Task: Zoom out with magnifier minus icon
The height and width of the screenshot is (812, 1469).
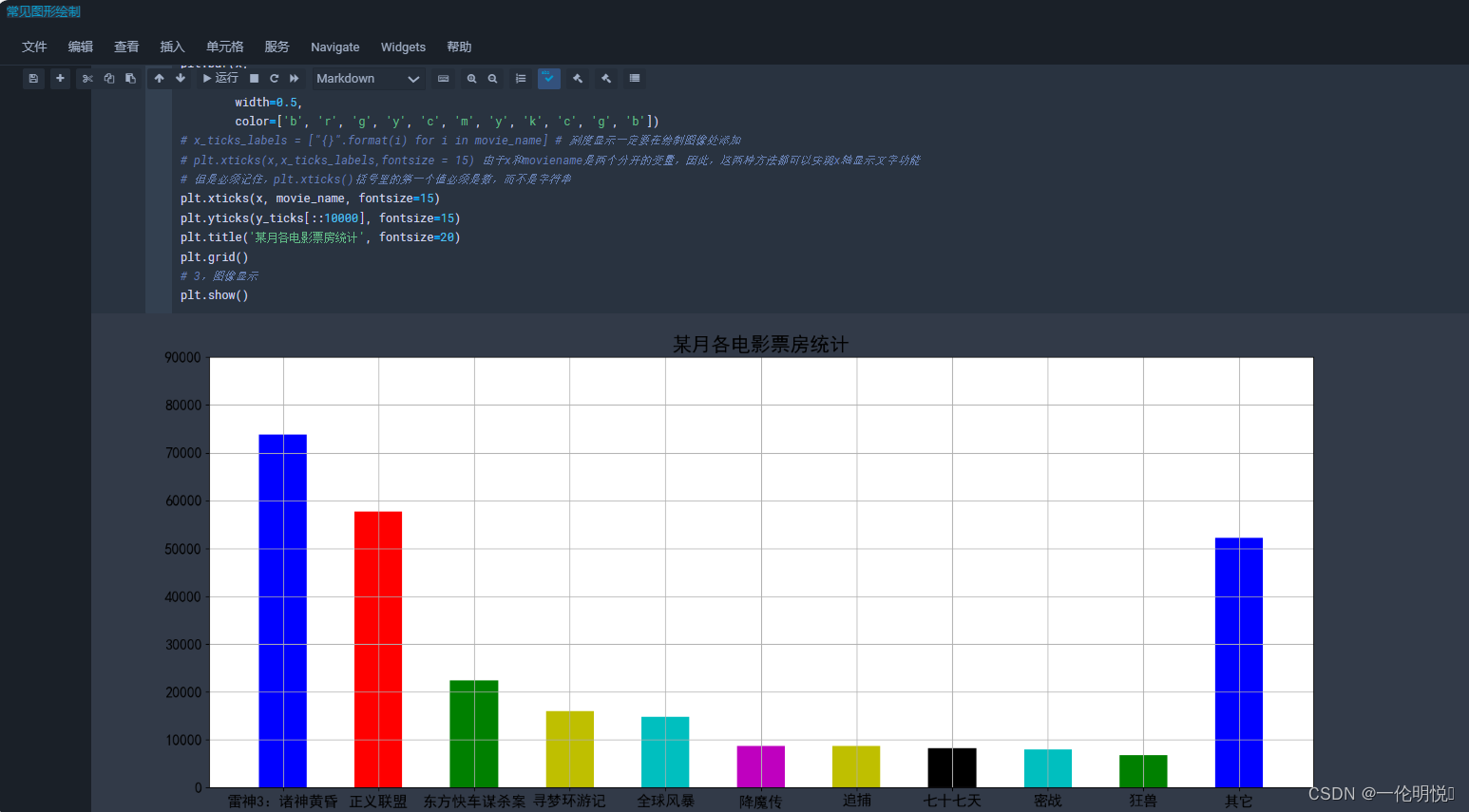Action: click(492, 79)
